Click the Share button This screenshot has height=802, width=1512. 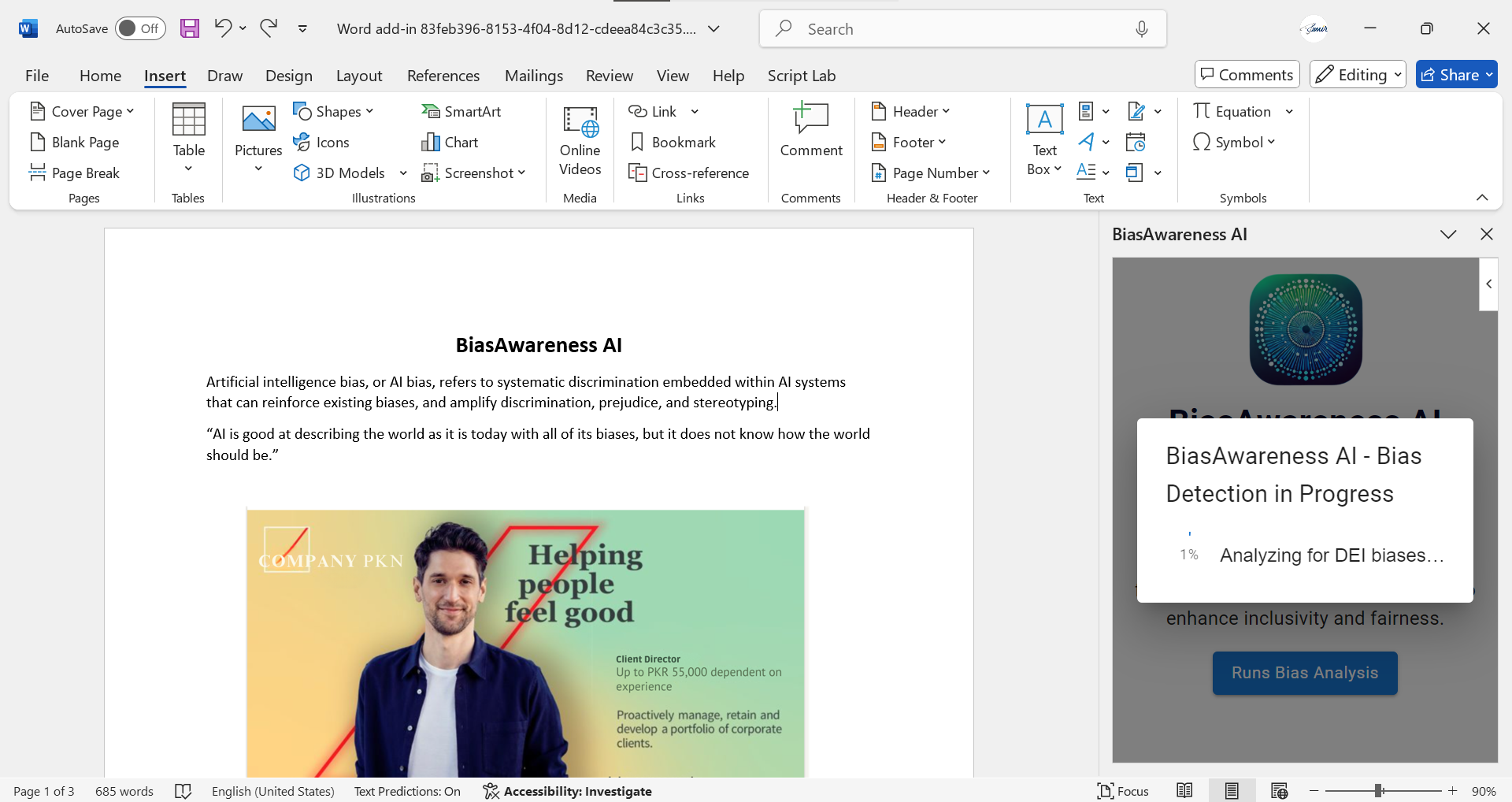[x=1456, y=75]
